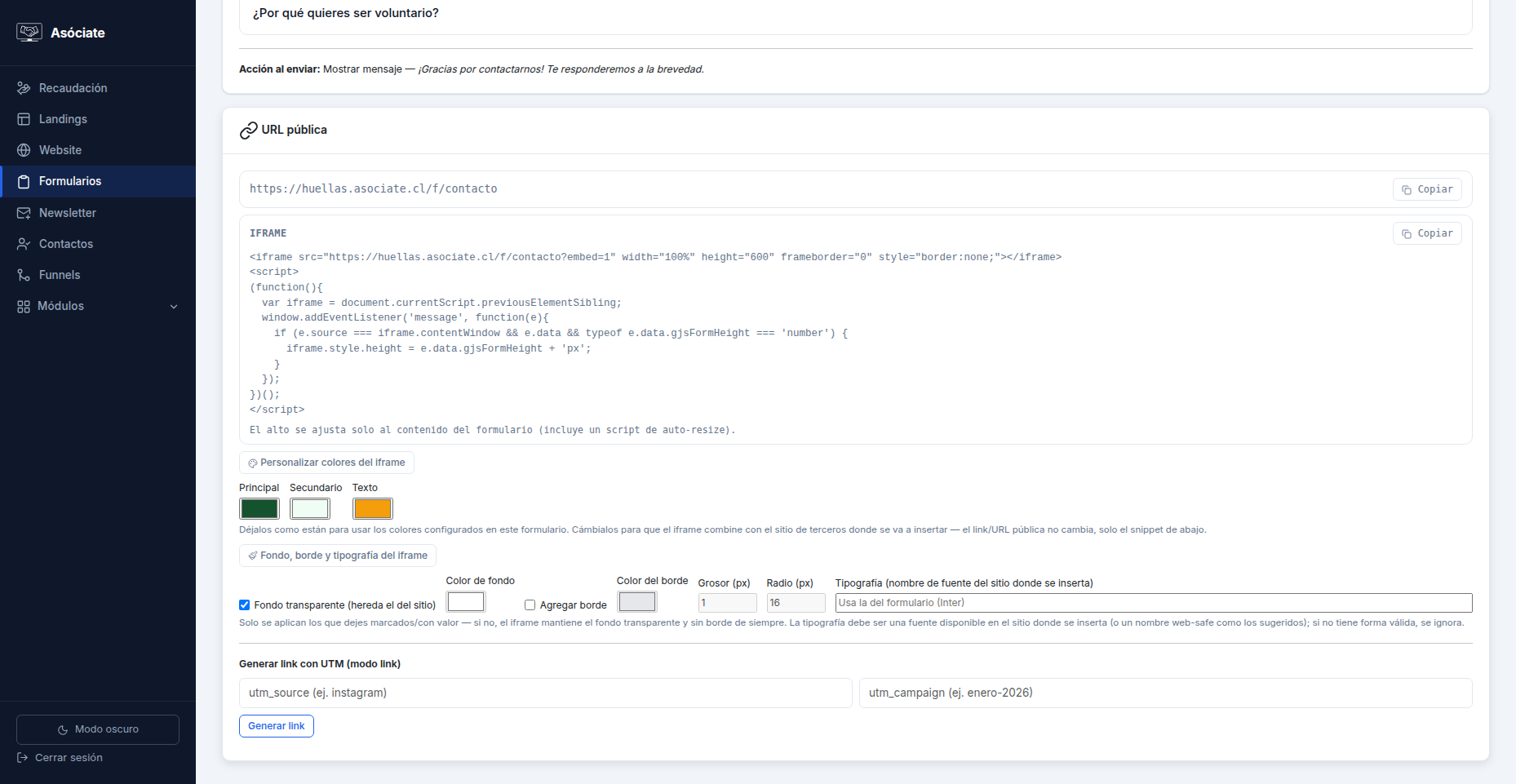Click the Grosor (px) field
1516x784 pixels.
[x=728, y=603]
